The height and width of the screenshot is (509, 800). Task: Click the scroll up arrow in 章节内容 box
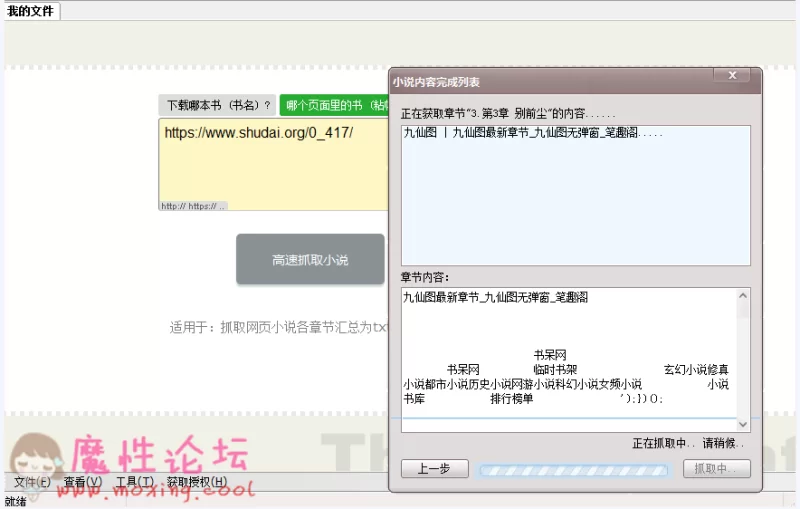(743, 295)
